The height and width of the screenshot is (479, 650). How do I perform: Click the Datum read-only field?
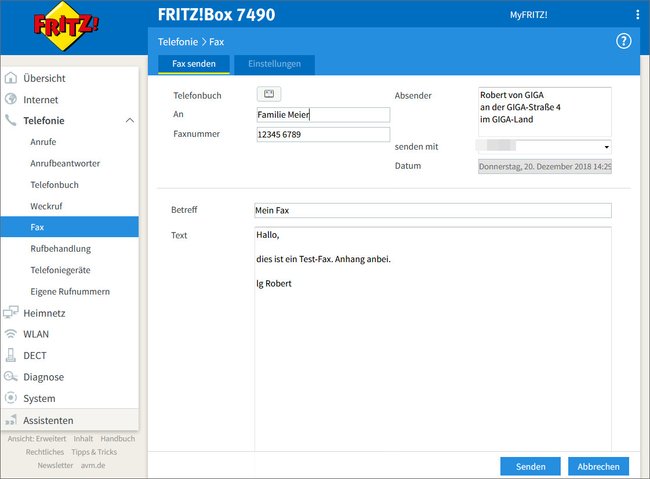(x=545, y=166)
